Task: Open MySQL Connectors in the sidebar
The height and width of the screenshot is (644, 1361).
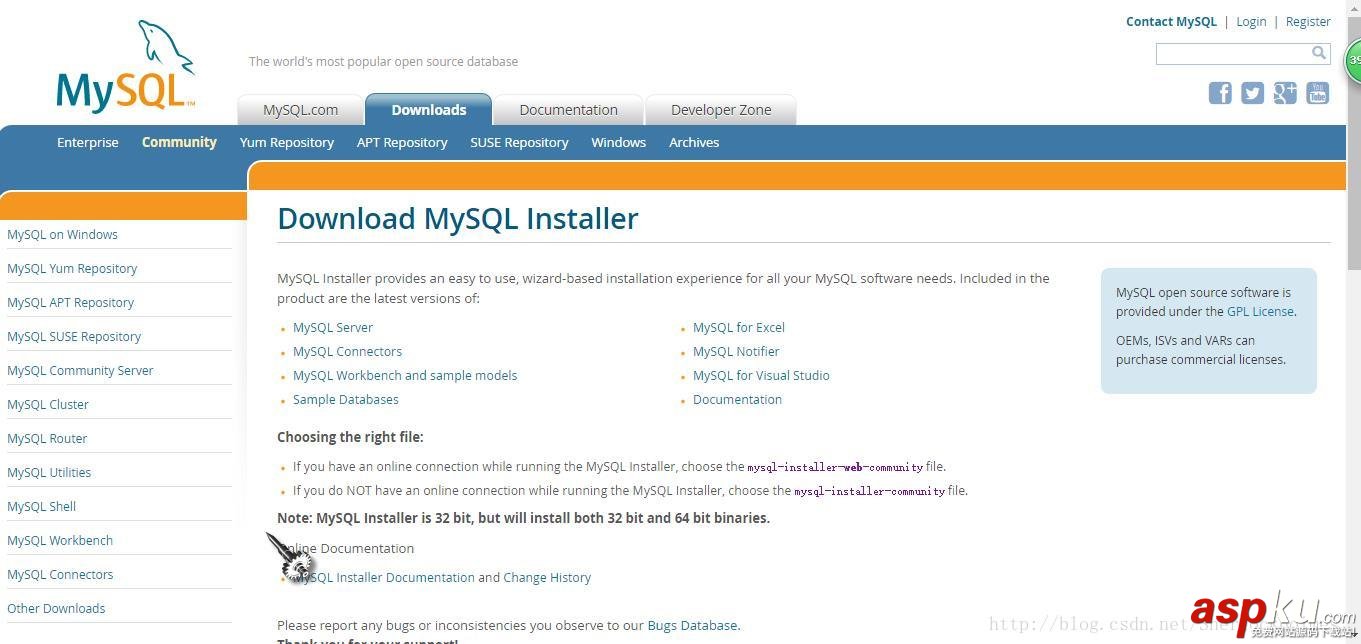Action: [x=60, y=574]
